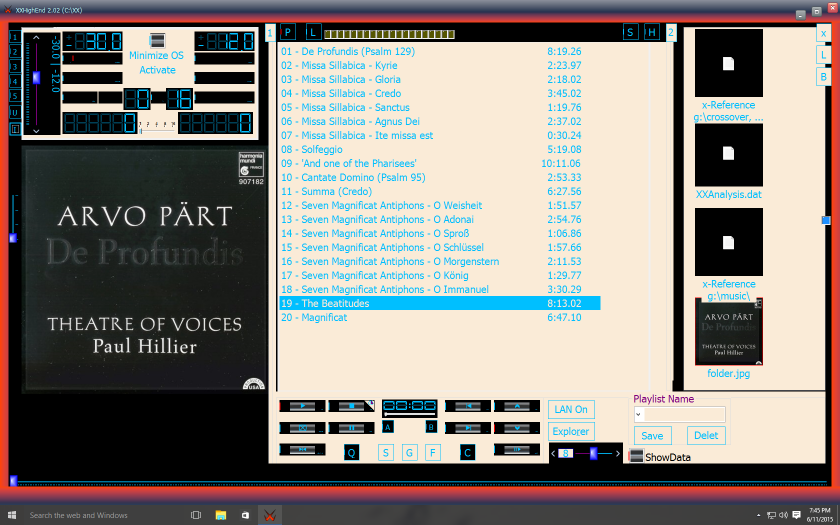The image size is (840, 525).
Task: Click the volume slider handle
Action: (36, 78)
